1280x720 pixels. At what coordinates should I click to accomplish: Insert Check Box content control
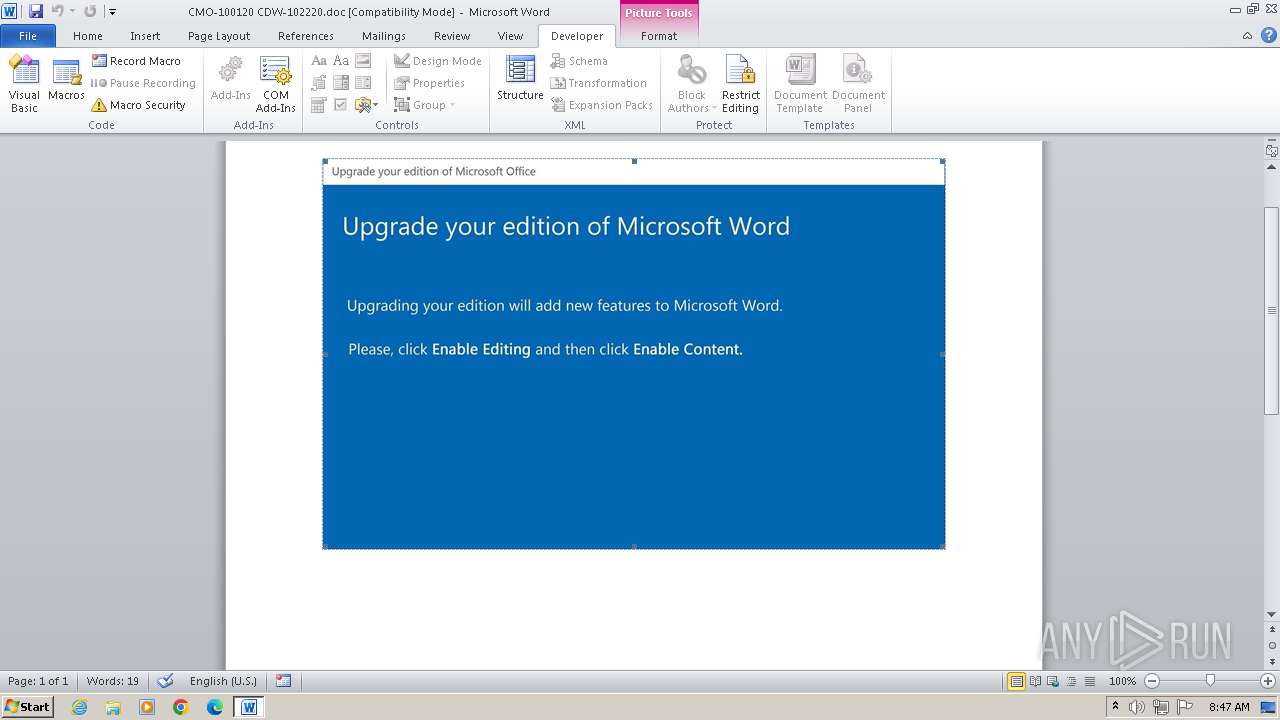[x=340, y=105]
